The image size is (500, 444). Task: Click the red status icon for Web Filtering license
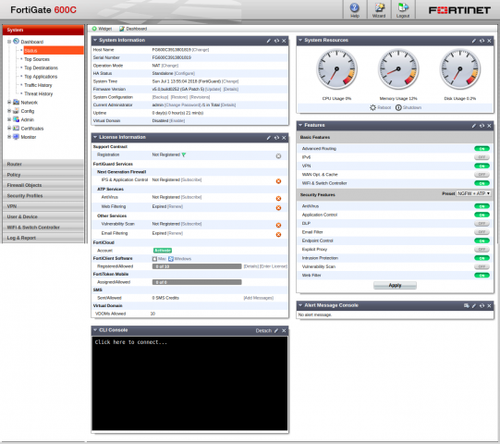pos(278,208)
